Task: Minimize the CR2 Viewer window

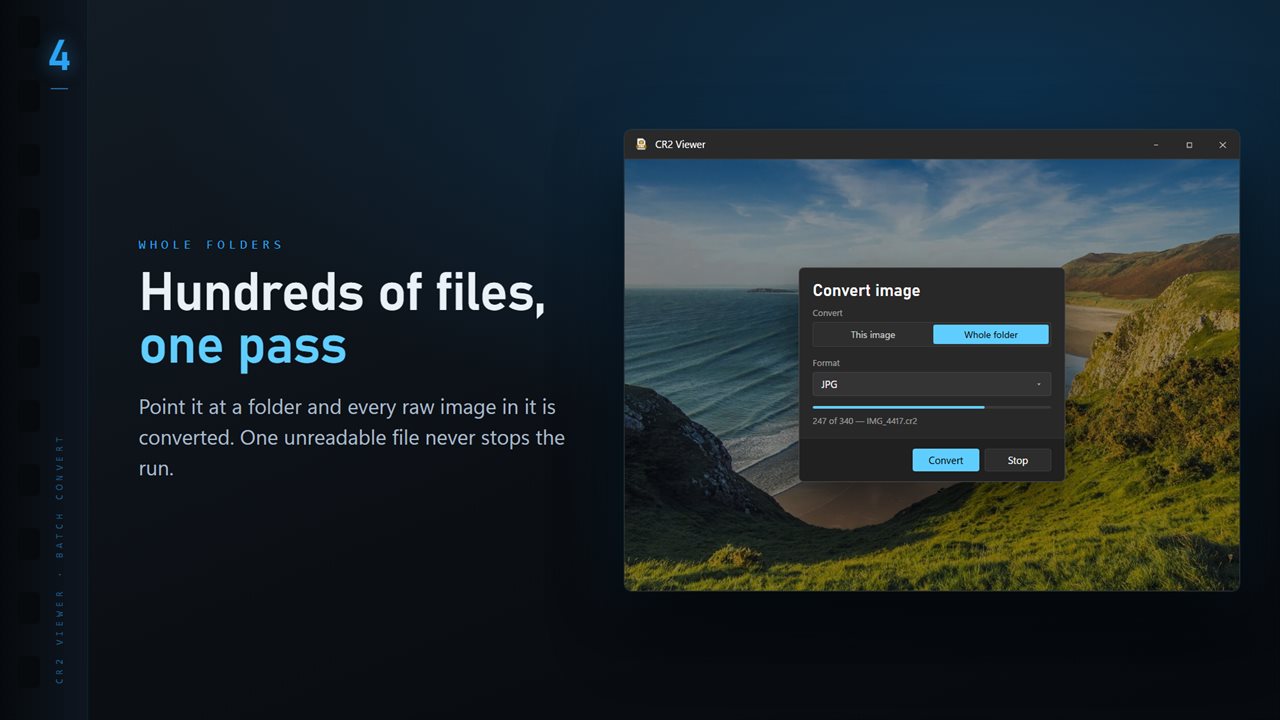Action: point(1156,145)
